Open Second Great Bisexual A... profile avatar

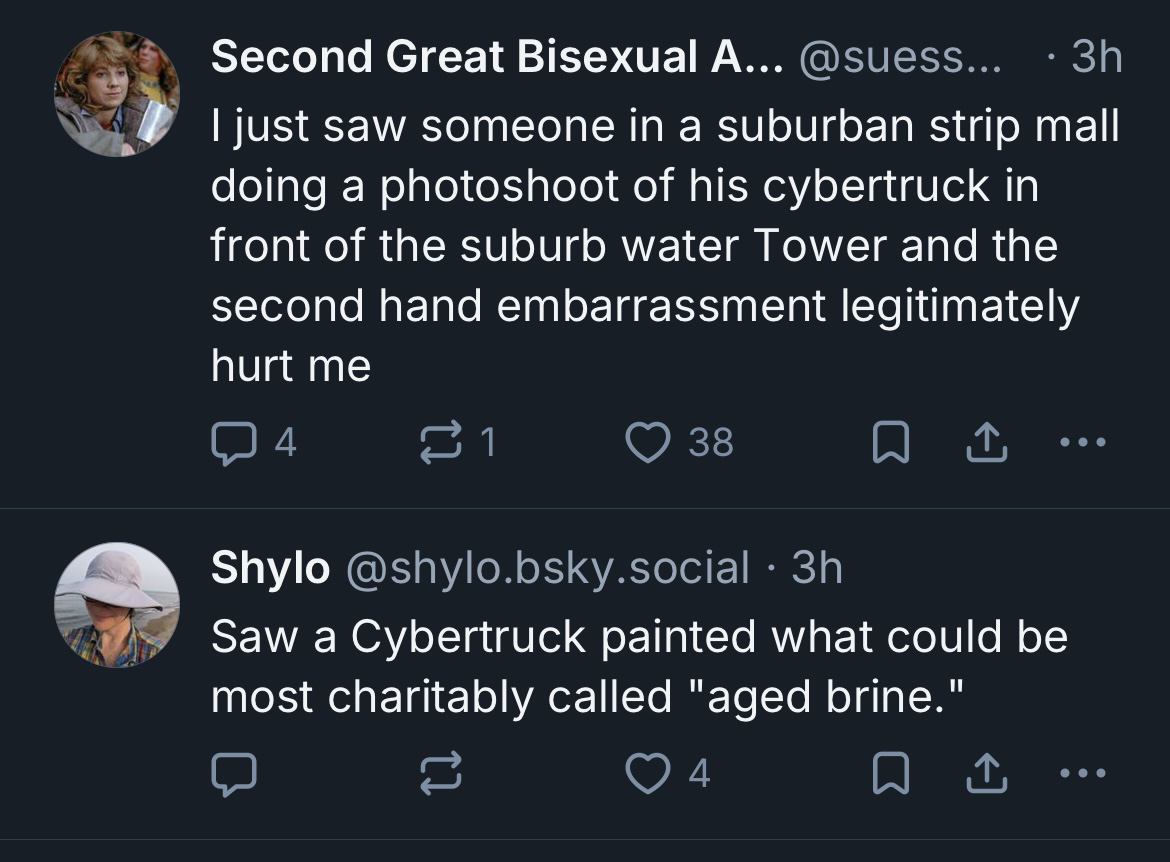116,94
